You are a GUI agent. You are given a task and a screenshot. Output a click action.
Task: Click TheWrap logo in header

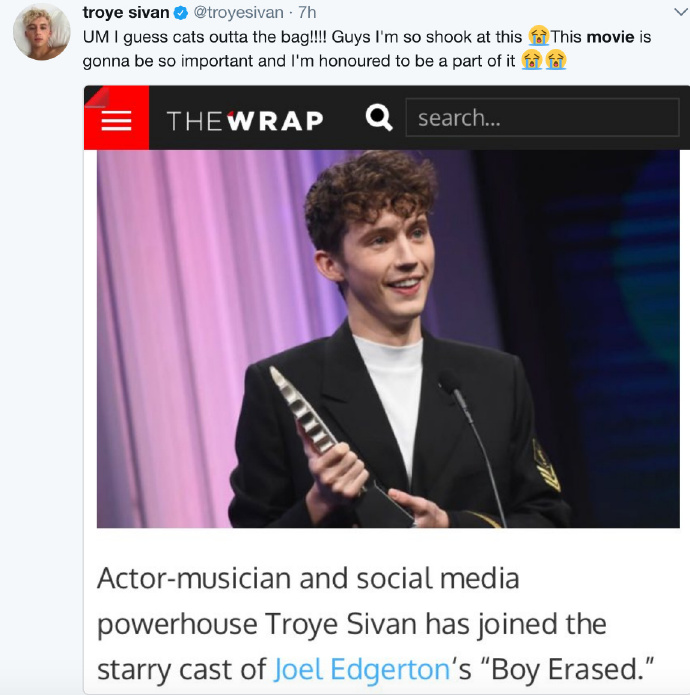(x=245, y=120)
